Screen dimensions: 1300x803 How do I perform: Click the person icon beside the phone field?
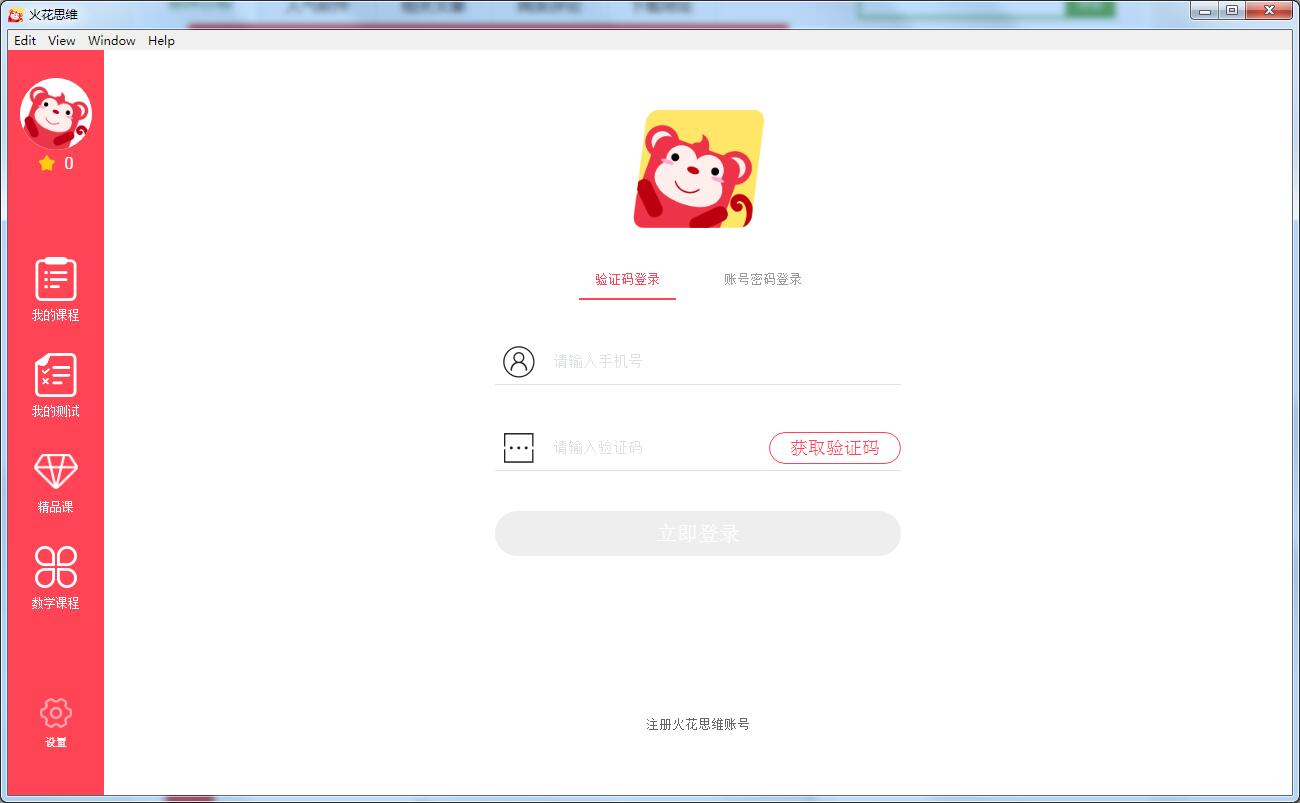point(517,361)
